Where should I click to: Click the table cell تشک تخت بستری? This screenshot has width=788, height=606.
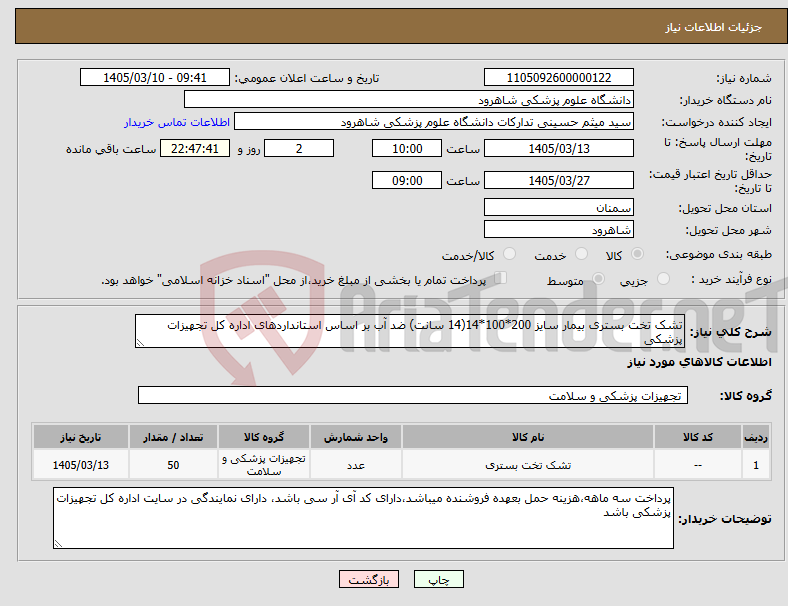528,465
